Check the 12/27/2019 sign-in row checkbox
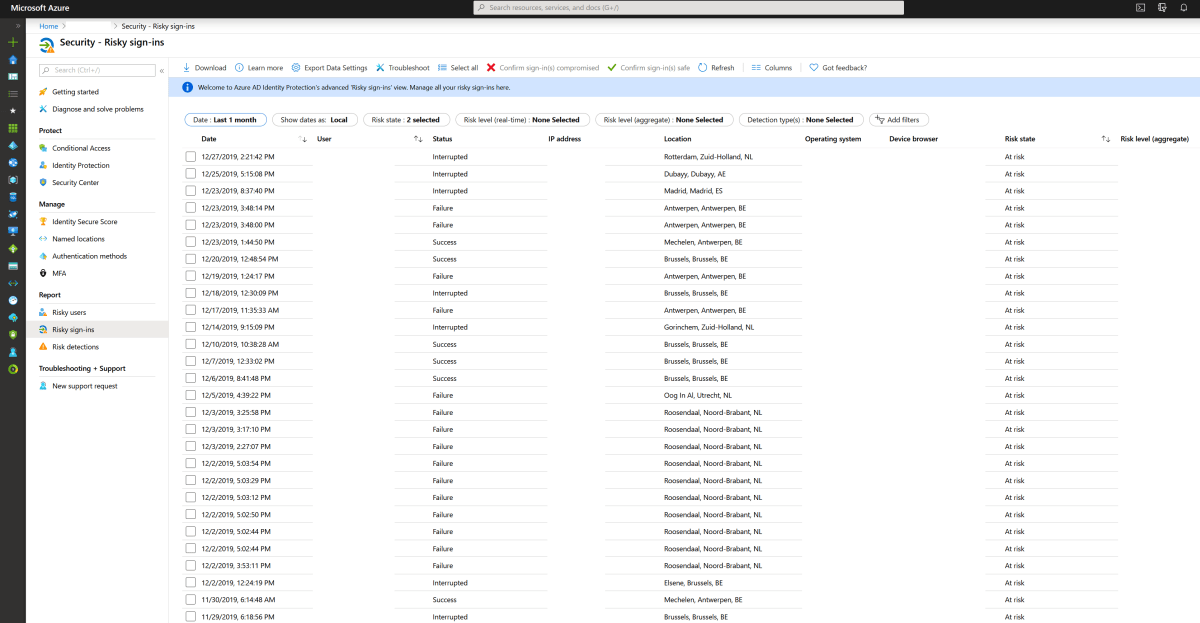The height and width of the screenshot is (623, 1200). click(x=190, y=156)
